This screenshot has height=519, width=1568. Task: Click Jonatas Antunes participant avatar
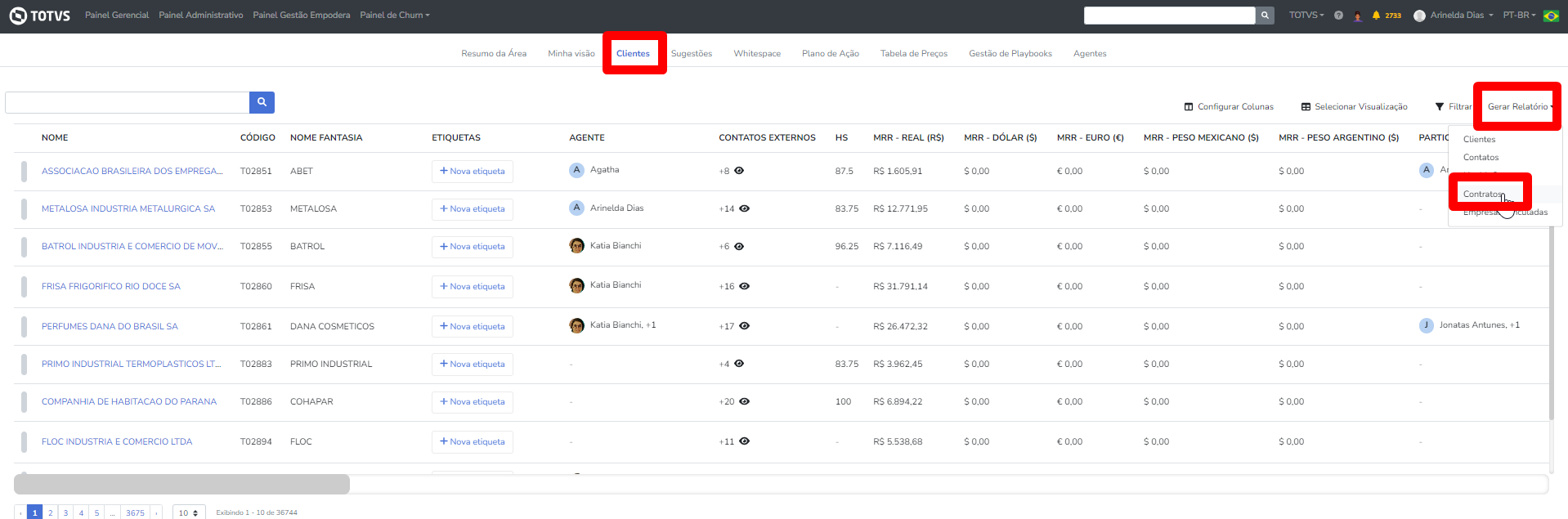1427,325
